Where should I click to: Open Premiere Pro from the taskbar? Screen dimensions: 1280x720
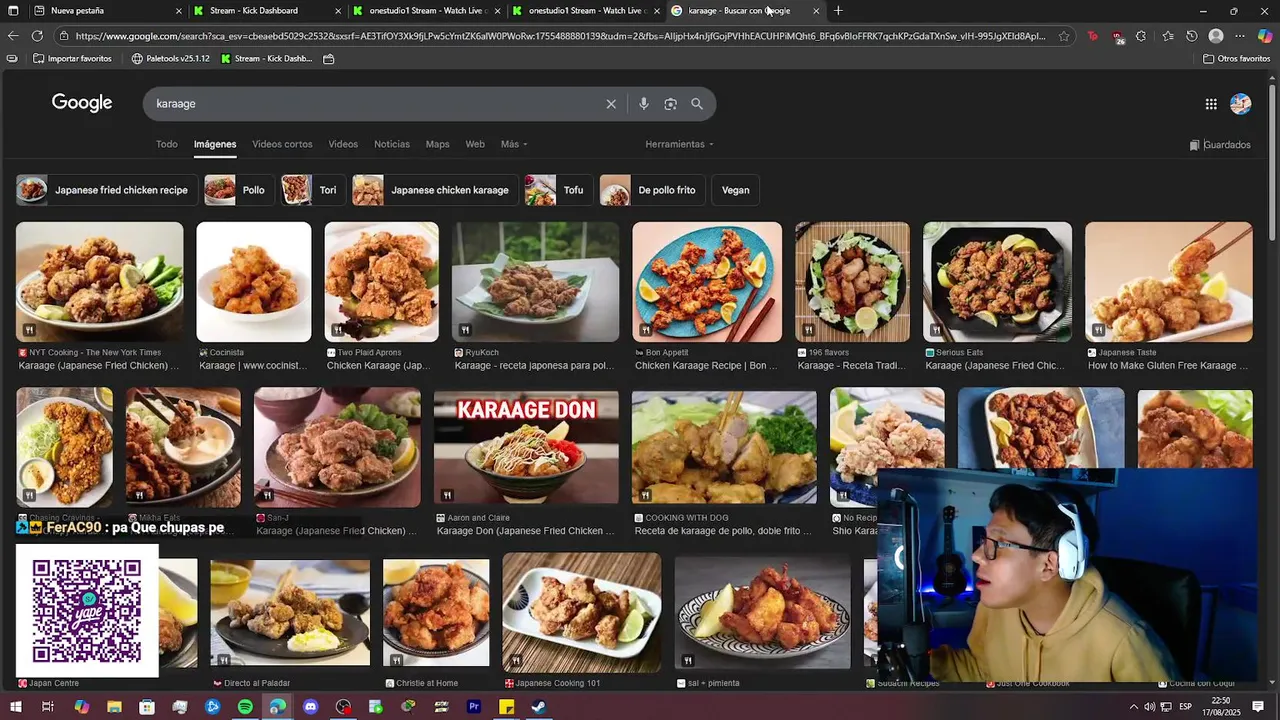click(474, 707)
